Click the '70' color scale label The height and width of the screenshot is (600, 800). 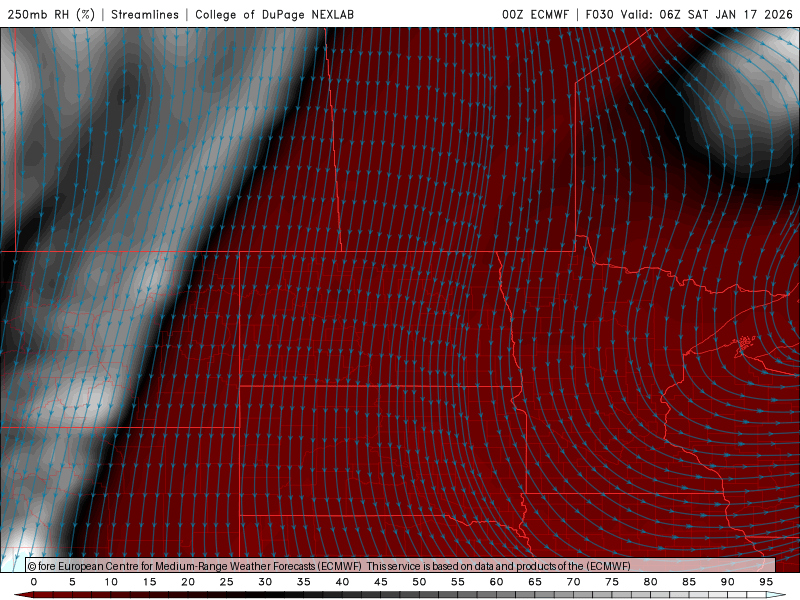[573, 582]
